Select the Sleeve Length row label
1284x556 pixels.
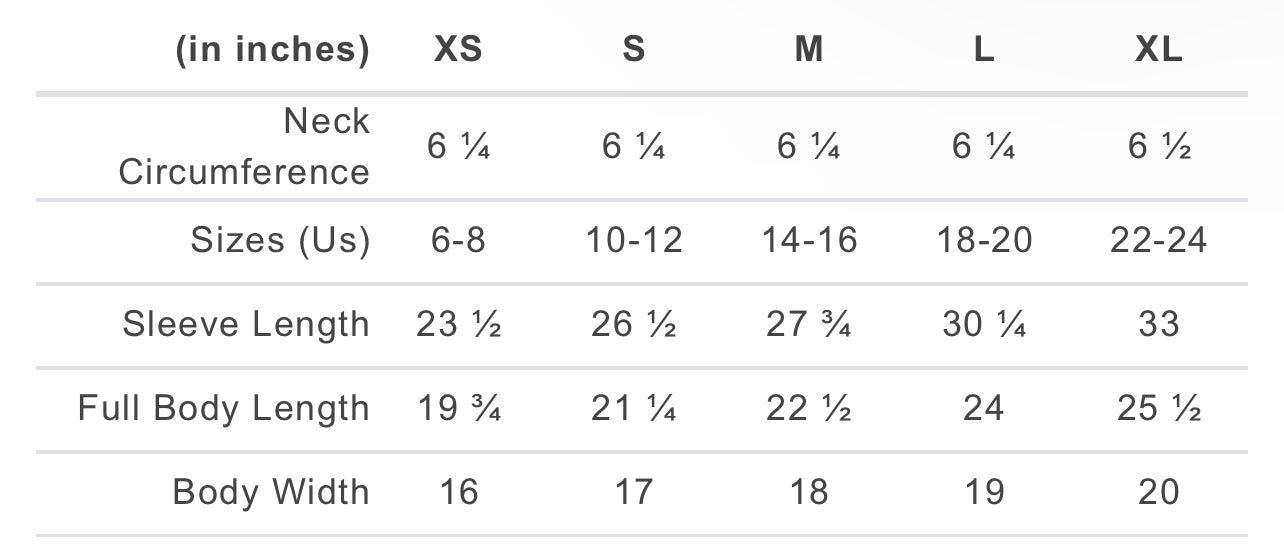click(x=246, y=325)
